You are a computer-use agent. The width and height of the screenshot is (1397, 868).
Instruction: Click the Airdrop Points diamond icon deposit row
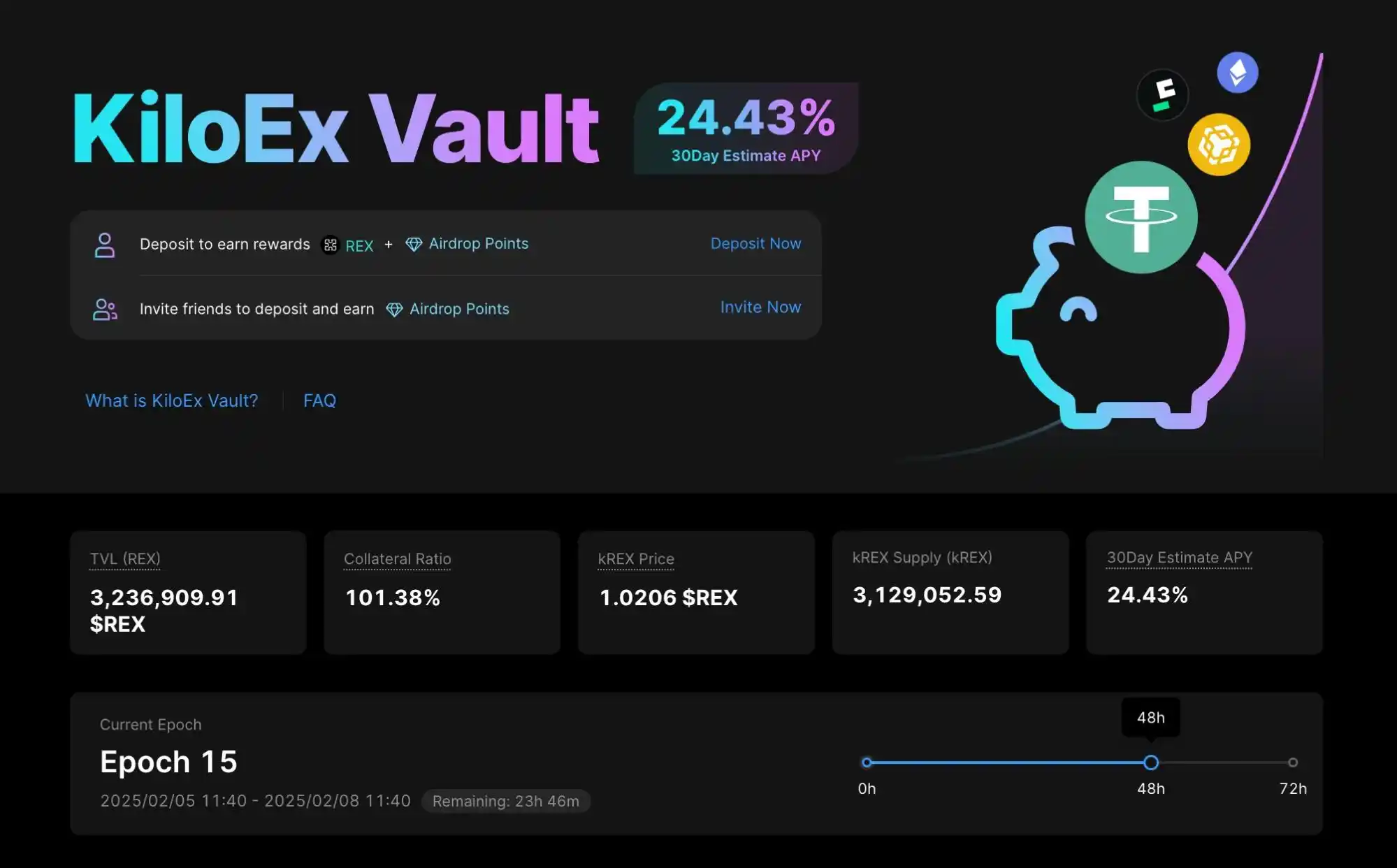click(413, 243)
